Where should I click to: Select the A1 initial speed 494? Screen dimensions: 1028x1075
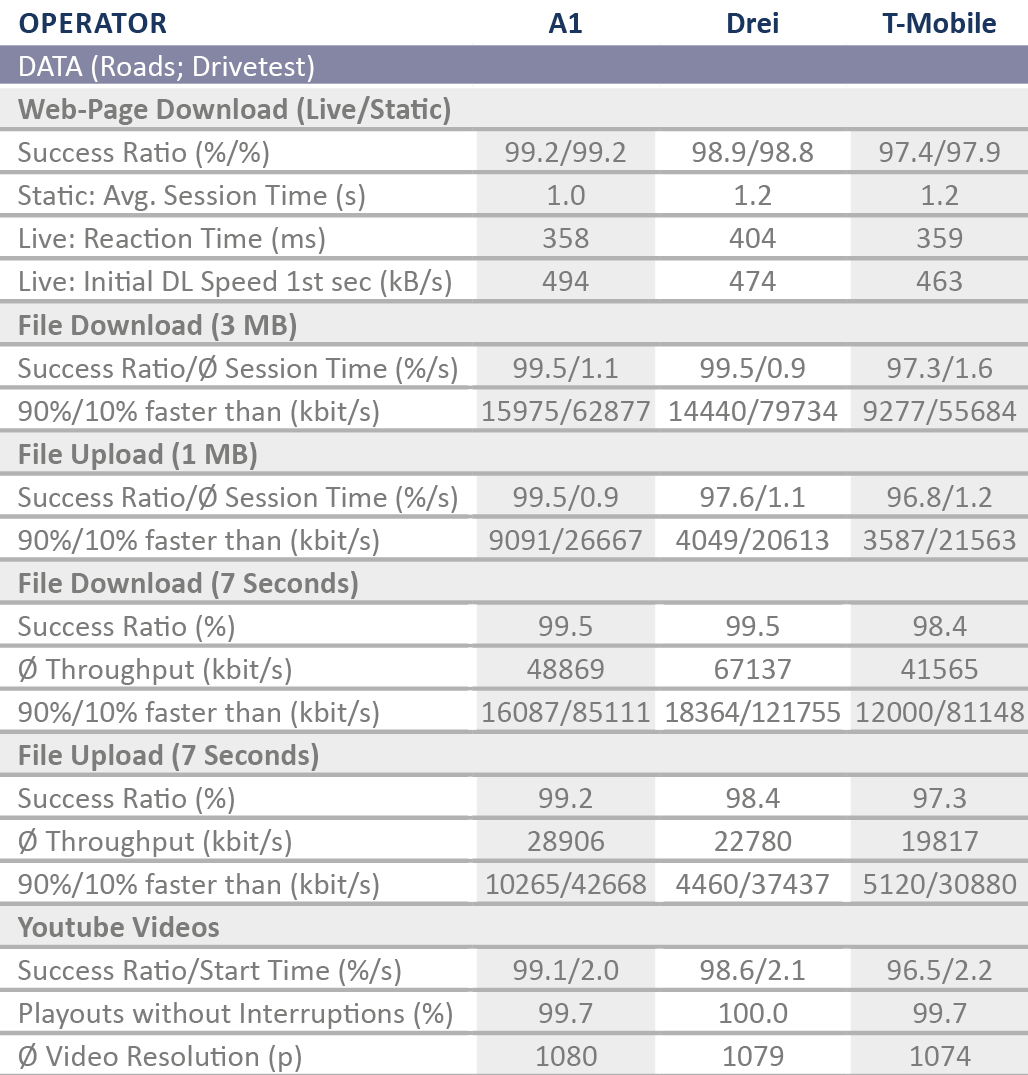(566, 282)
